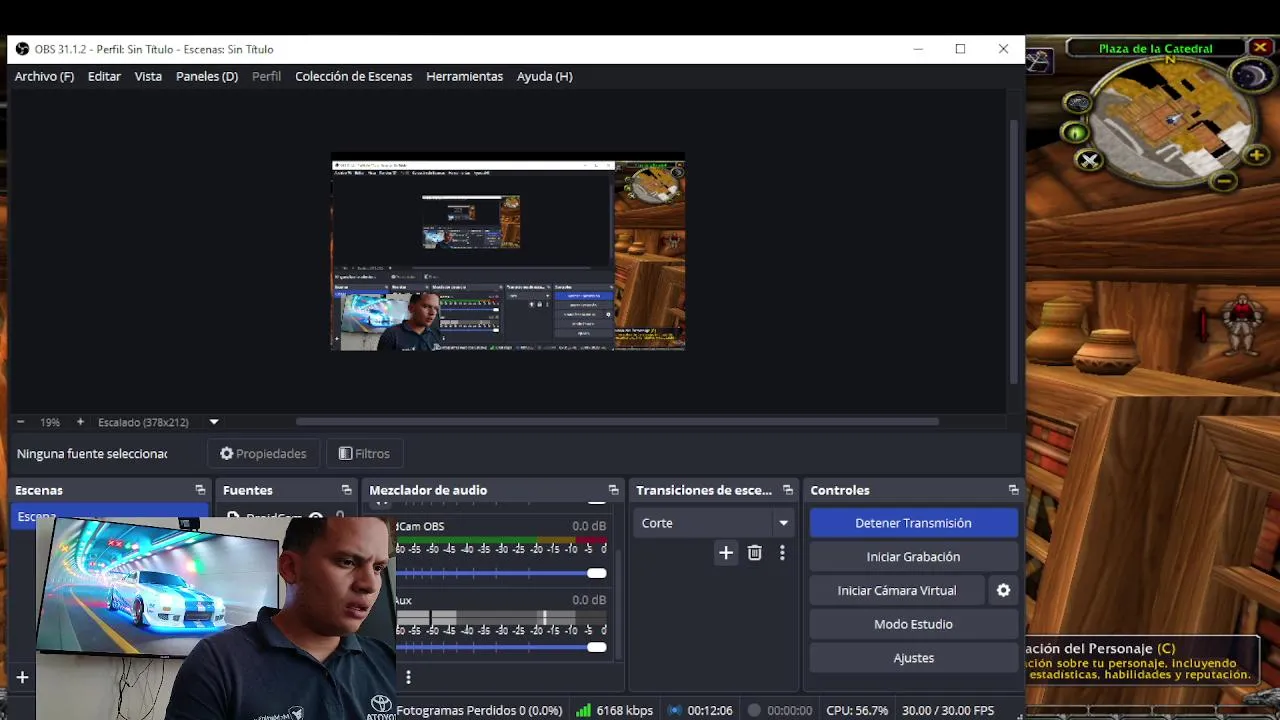Click the top grey round icon left of minimap
The width and height of the screenshot is (1280, 720).
coord(1077,102)
